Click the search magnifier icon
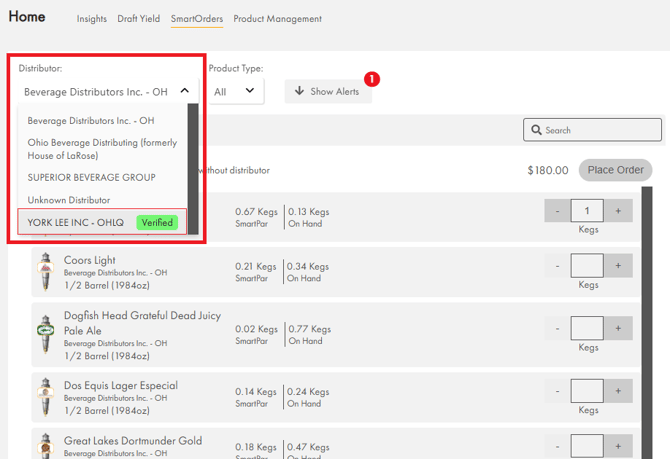The width and height of the screenshot is (670, 459). tap(537, 130)
